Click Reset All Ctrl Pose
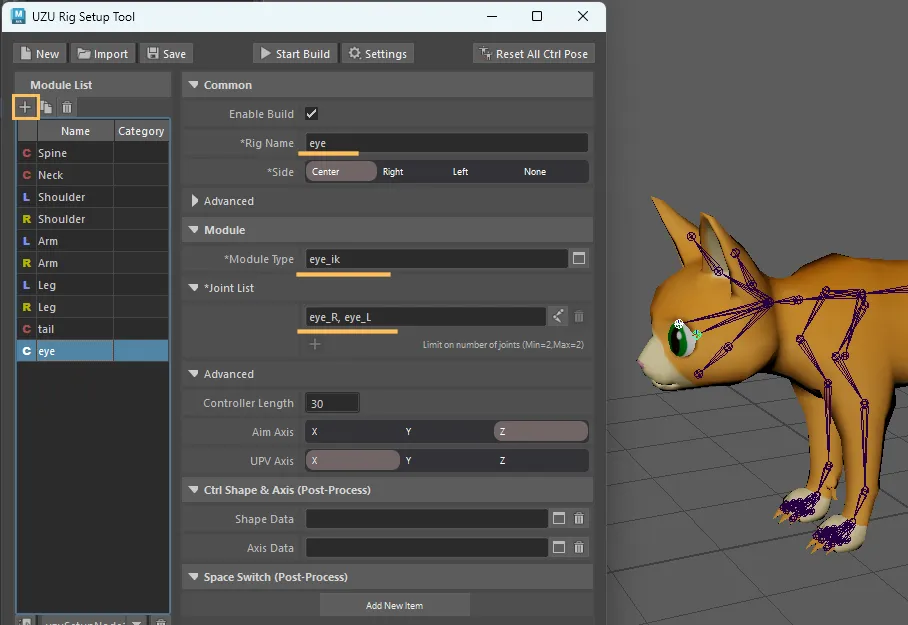Image resolution: width=908 pixels, height=625 pixels. tap(534, 53)
